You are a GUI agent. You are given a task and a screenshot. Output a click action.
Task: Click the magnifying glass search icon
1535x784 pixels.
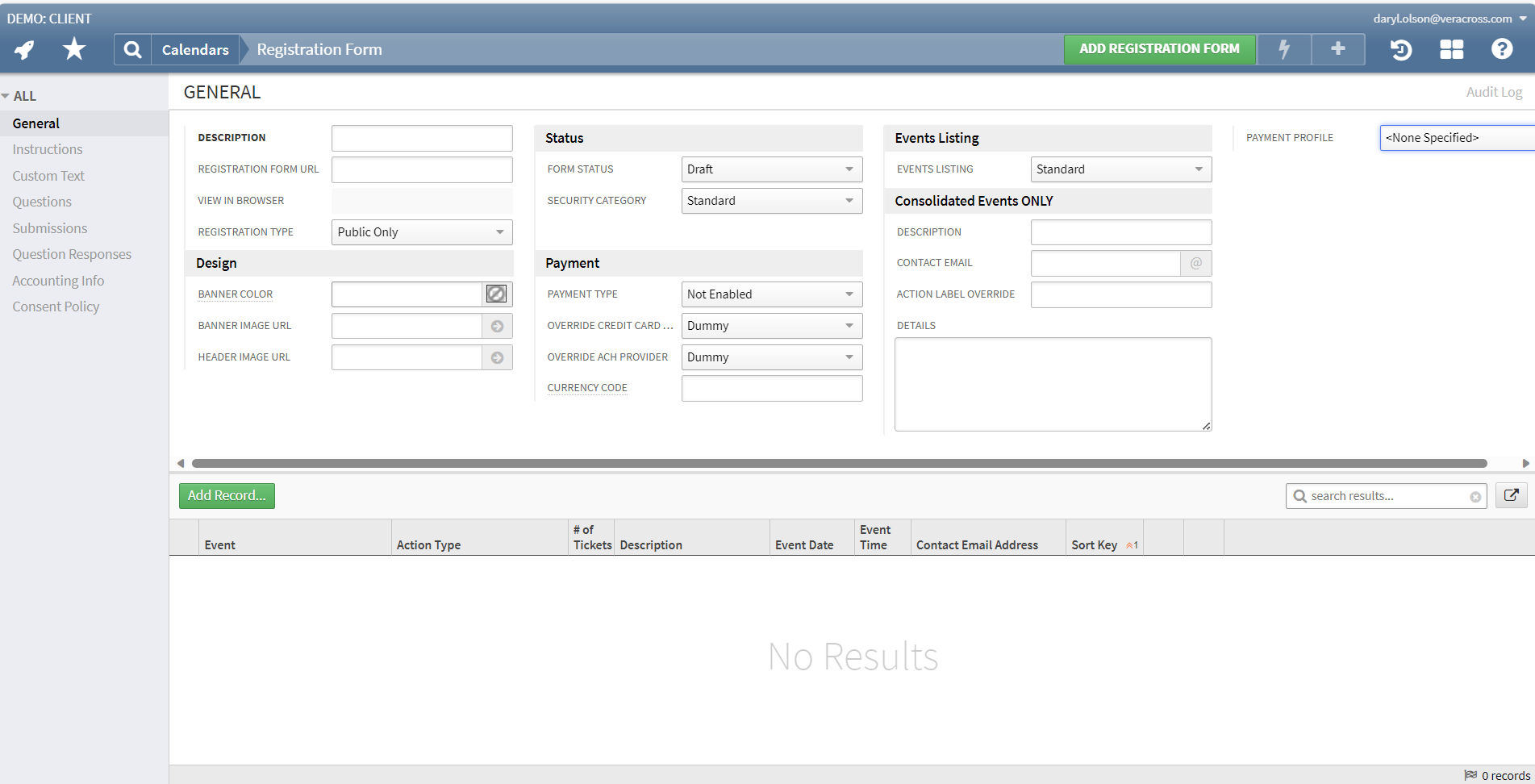[x=132, y=50]
